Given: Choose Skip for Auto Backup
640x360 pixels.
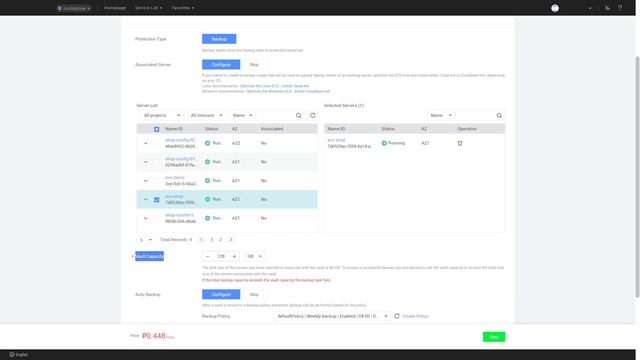Looking at the screenshot, I should coord(254,294).
